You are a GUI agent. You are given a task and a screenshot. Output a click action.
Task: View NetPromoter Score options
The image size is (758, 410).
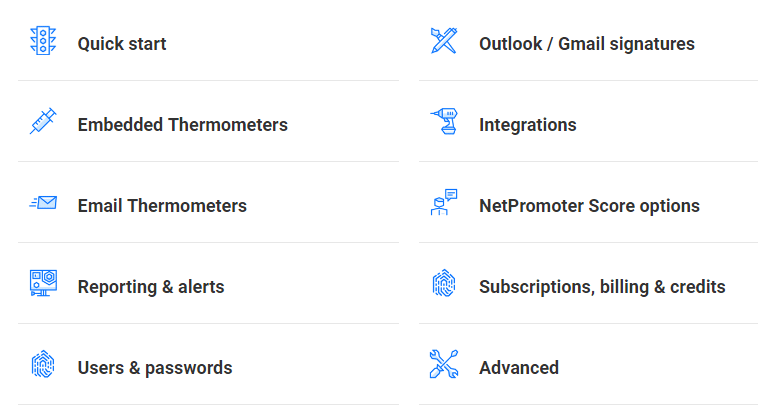click(589, 206)
